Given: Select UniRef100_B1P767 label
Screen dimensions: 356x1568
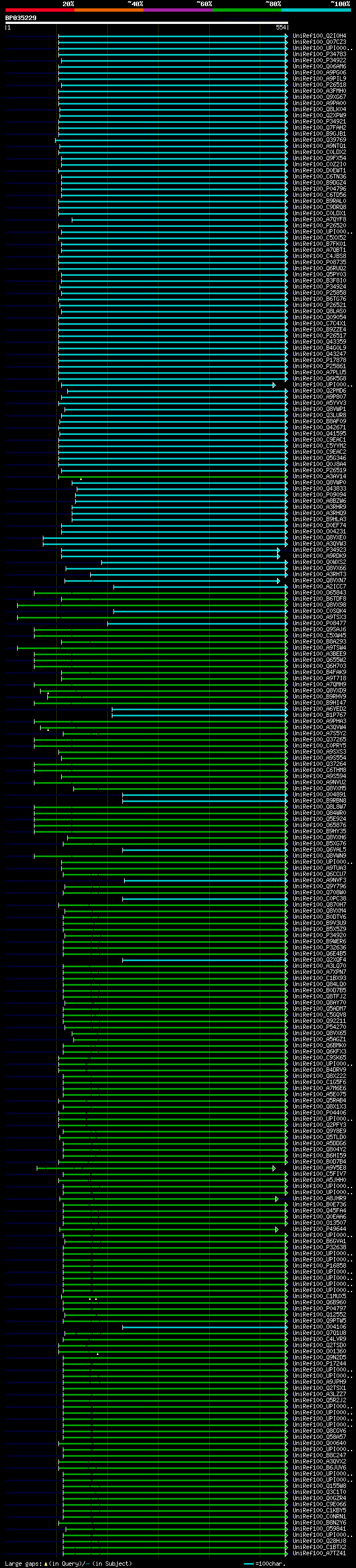Looking at the screenshot, I should click(319, 716).
